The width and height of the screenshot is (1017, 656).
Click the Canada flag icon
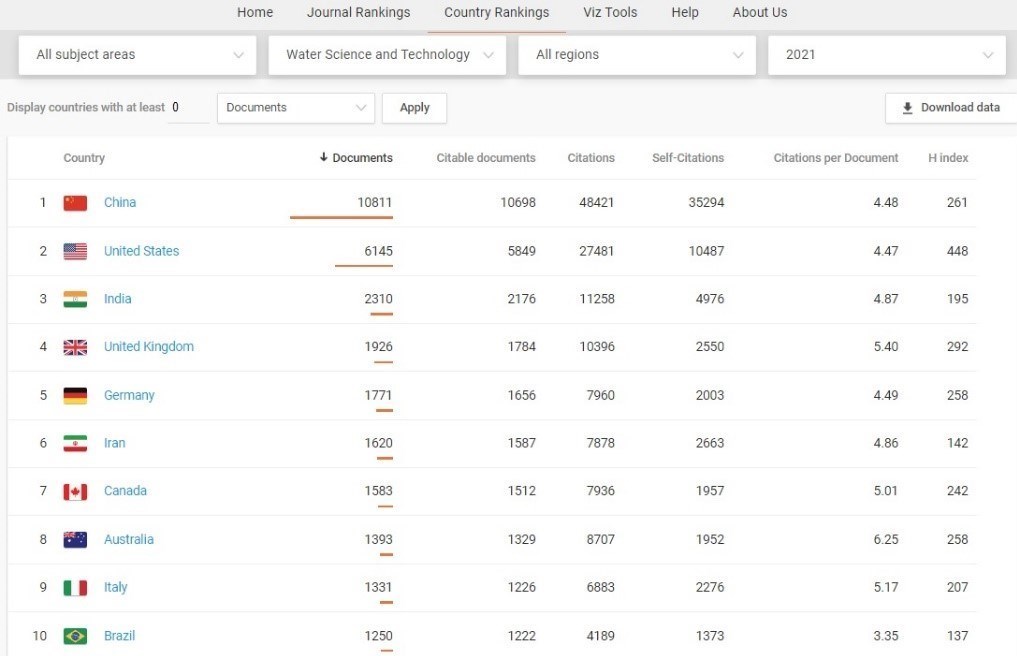(75, 491)
